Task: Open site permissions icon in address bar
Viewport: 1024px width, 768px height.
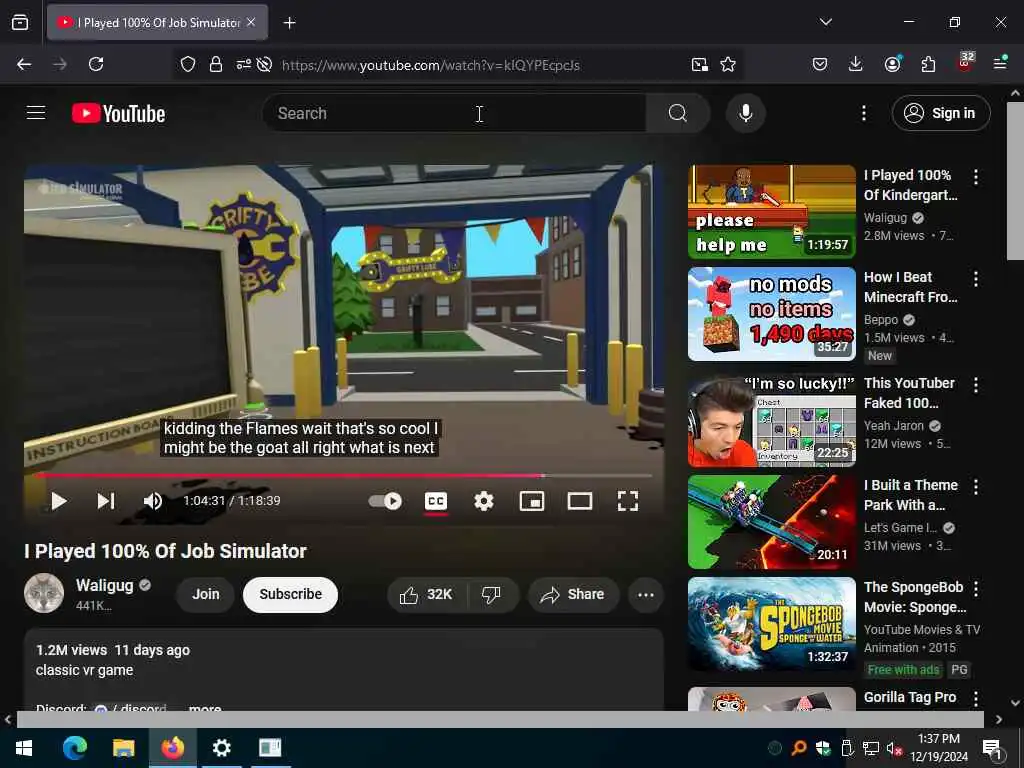Action: 244,64
